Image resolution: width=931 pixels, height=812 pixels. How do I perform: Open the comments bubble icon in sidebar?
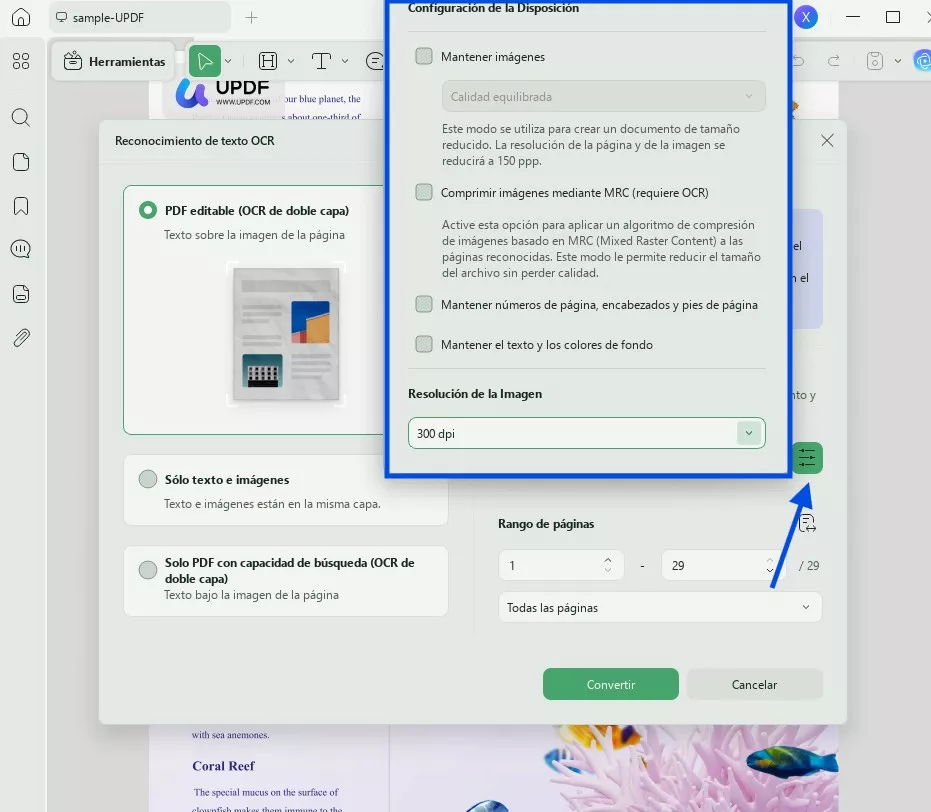click(x=21, y=249)
